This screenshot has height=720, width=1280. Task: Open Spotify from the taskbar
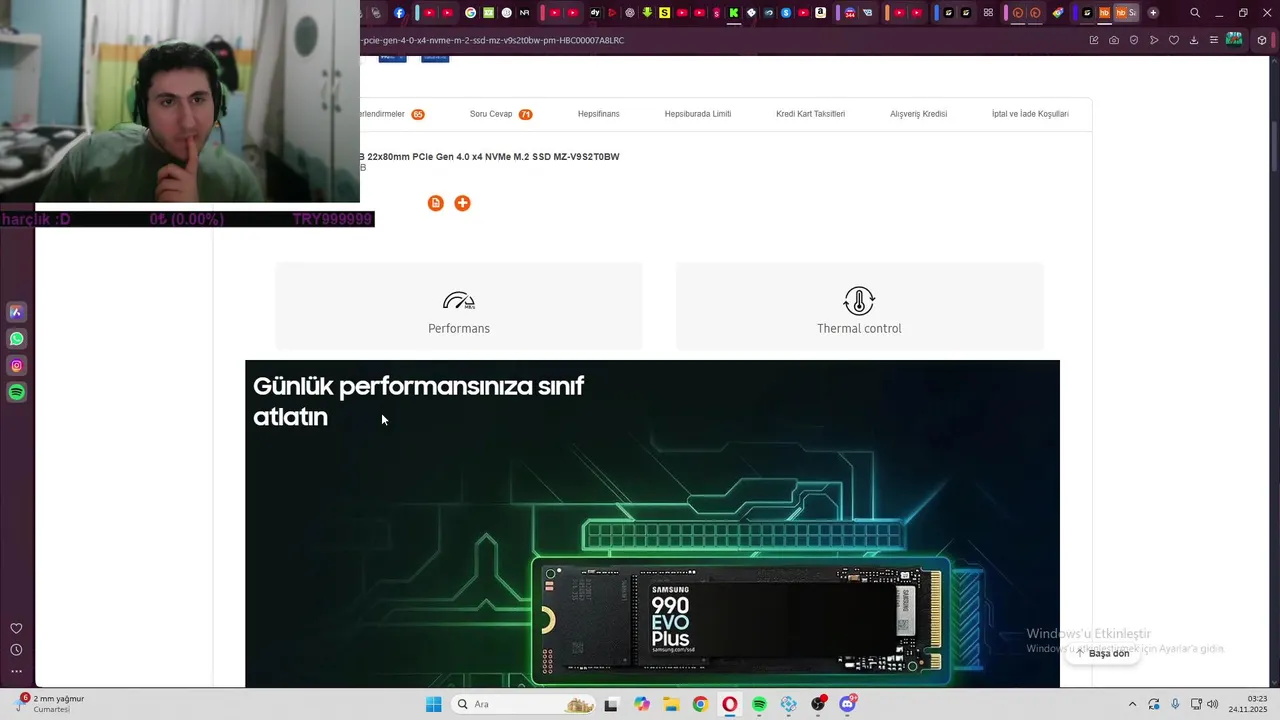point(759,704)
